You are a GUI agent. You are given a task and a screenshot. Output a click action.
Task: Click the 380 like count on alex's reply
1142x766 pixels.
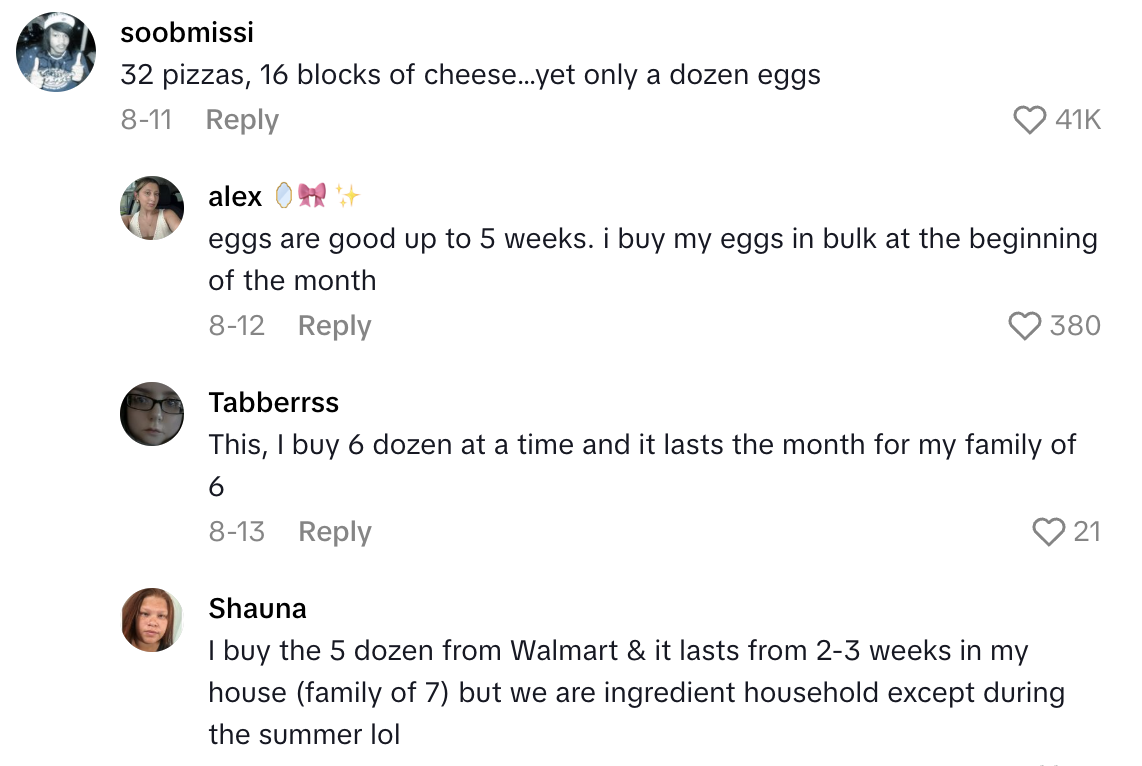click(1075, 325)
